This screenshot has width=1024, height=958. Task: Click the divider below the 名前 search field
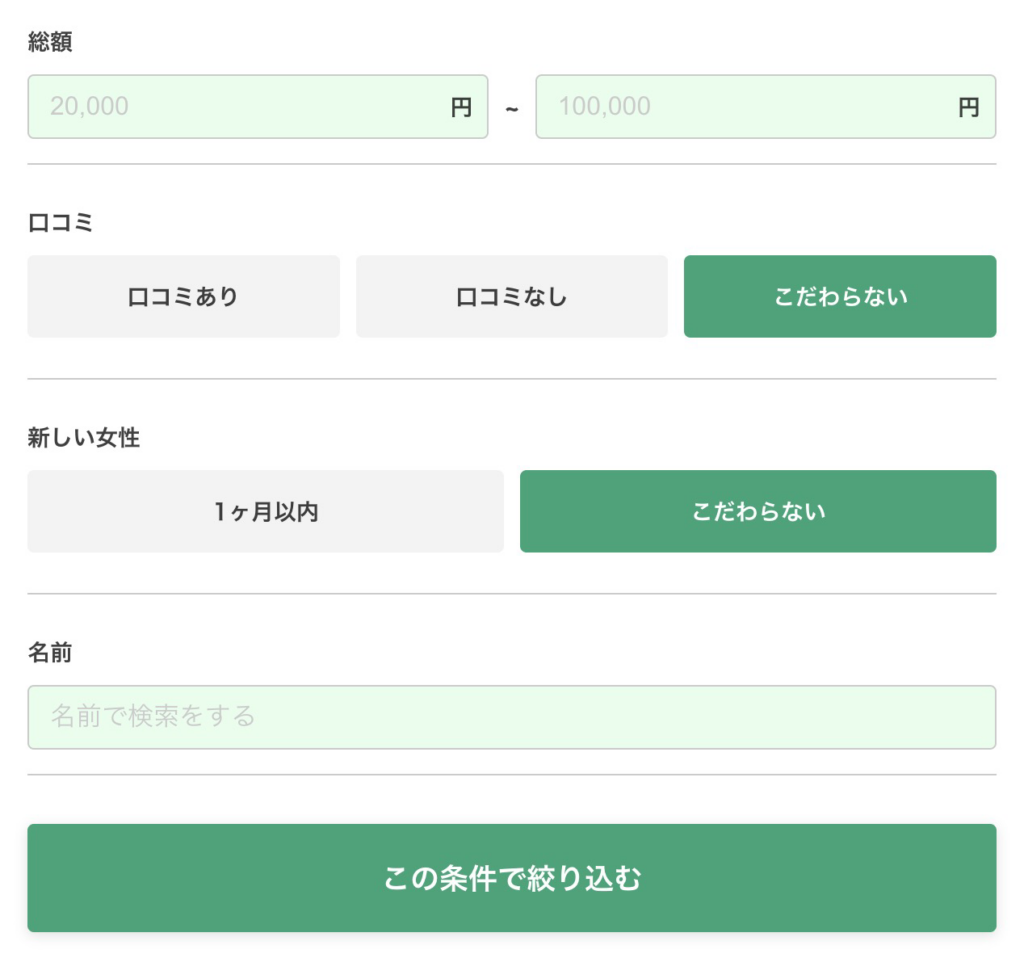(x=512, y=774)
